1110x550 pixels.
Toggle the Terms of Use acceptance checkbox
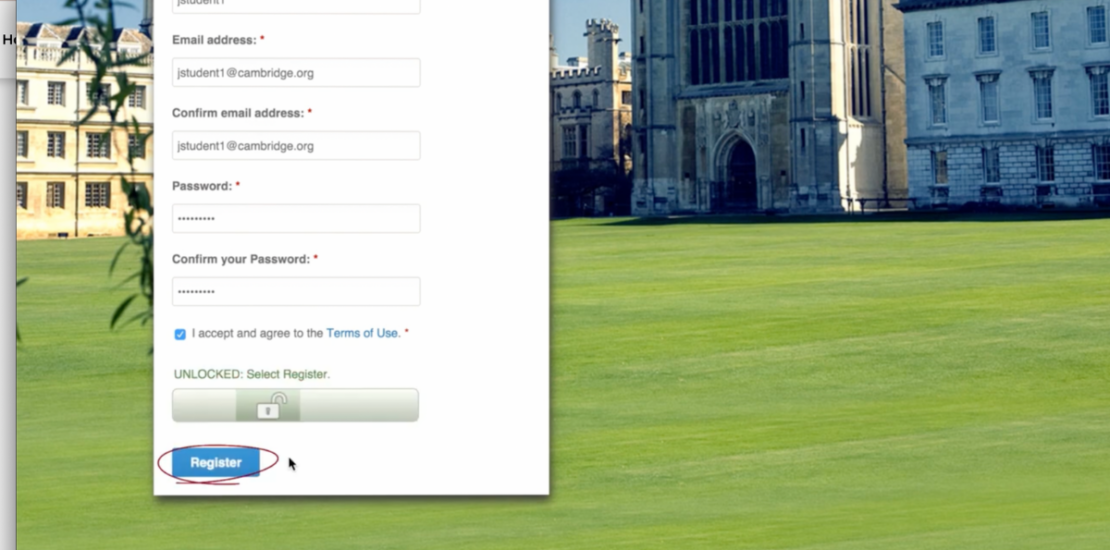click(180, 334)
